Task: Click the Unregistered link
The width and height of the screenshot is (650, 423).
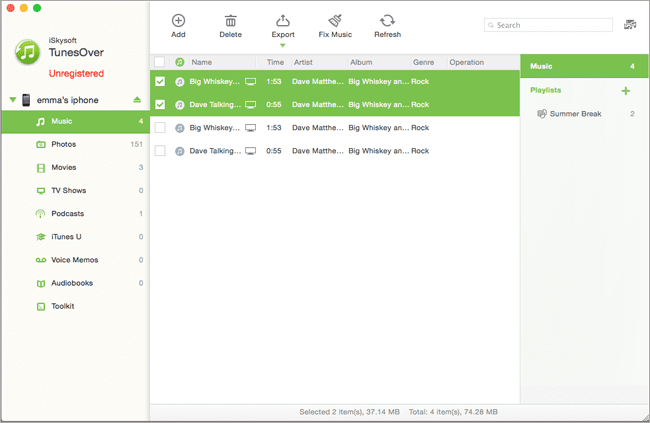Action: [x=76, y=73]
